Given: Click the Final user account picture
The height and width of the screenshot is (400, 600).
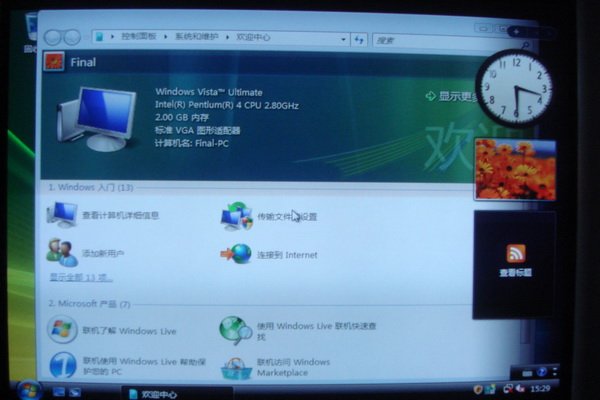Looking at the screenshot, I should pos(54,61).
